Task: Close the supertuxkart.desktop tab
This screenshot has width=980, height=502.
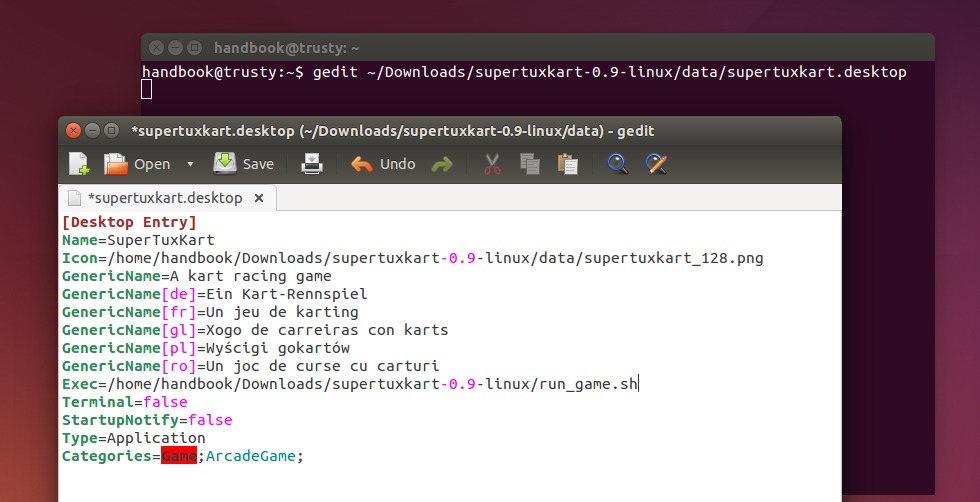Action: point(259,198)
